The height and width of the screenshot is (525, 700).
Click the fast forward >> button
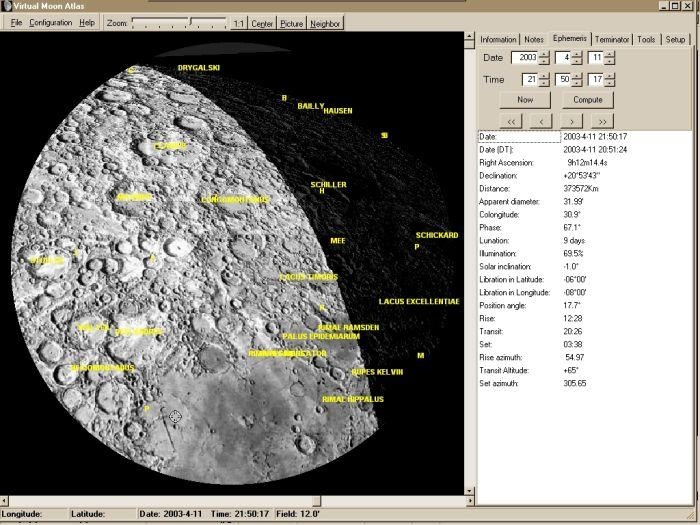pos(602,120)
